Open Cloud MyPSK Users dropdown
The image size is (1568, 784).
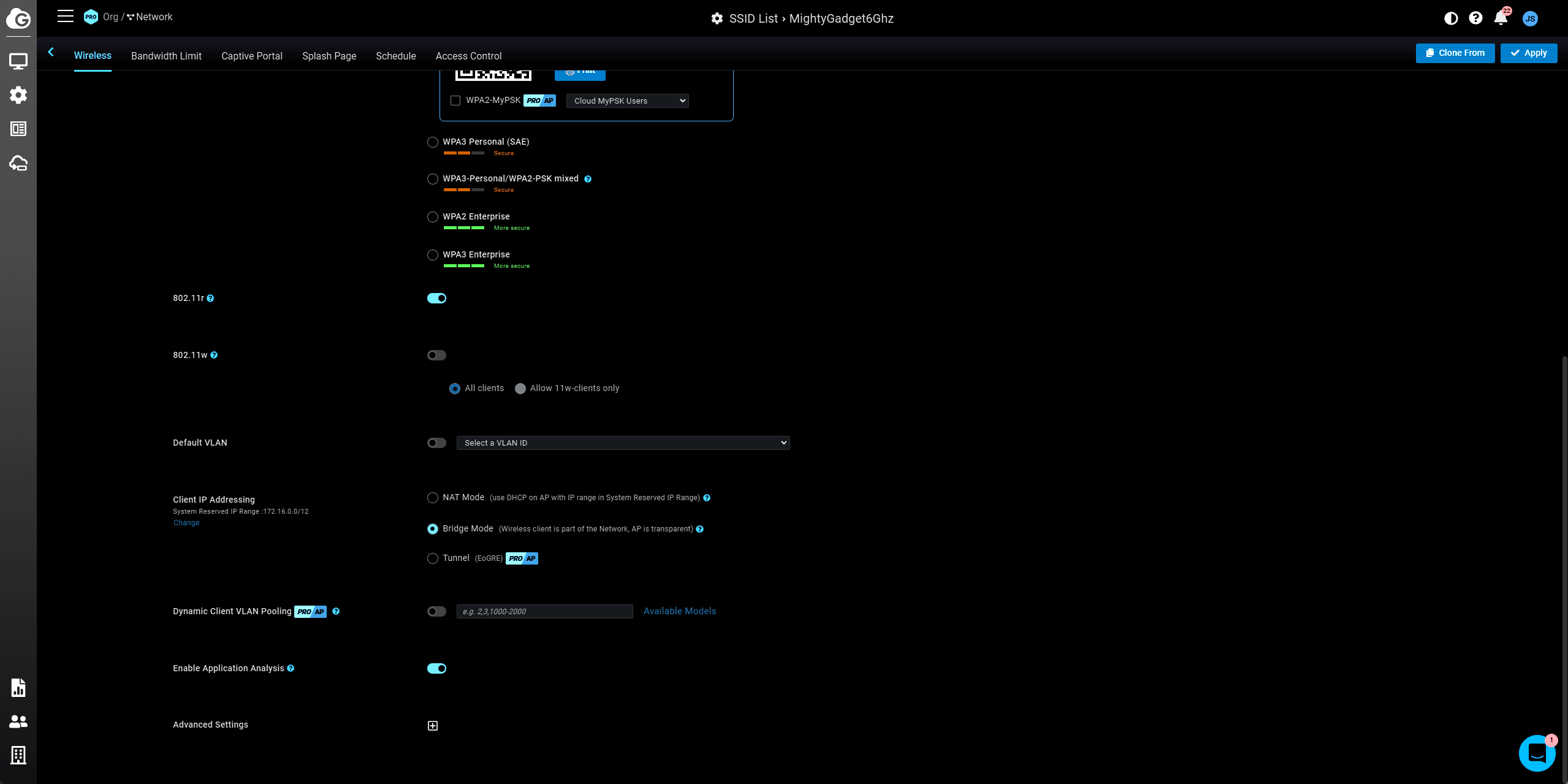pos(627,101)
